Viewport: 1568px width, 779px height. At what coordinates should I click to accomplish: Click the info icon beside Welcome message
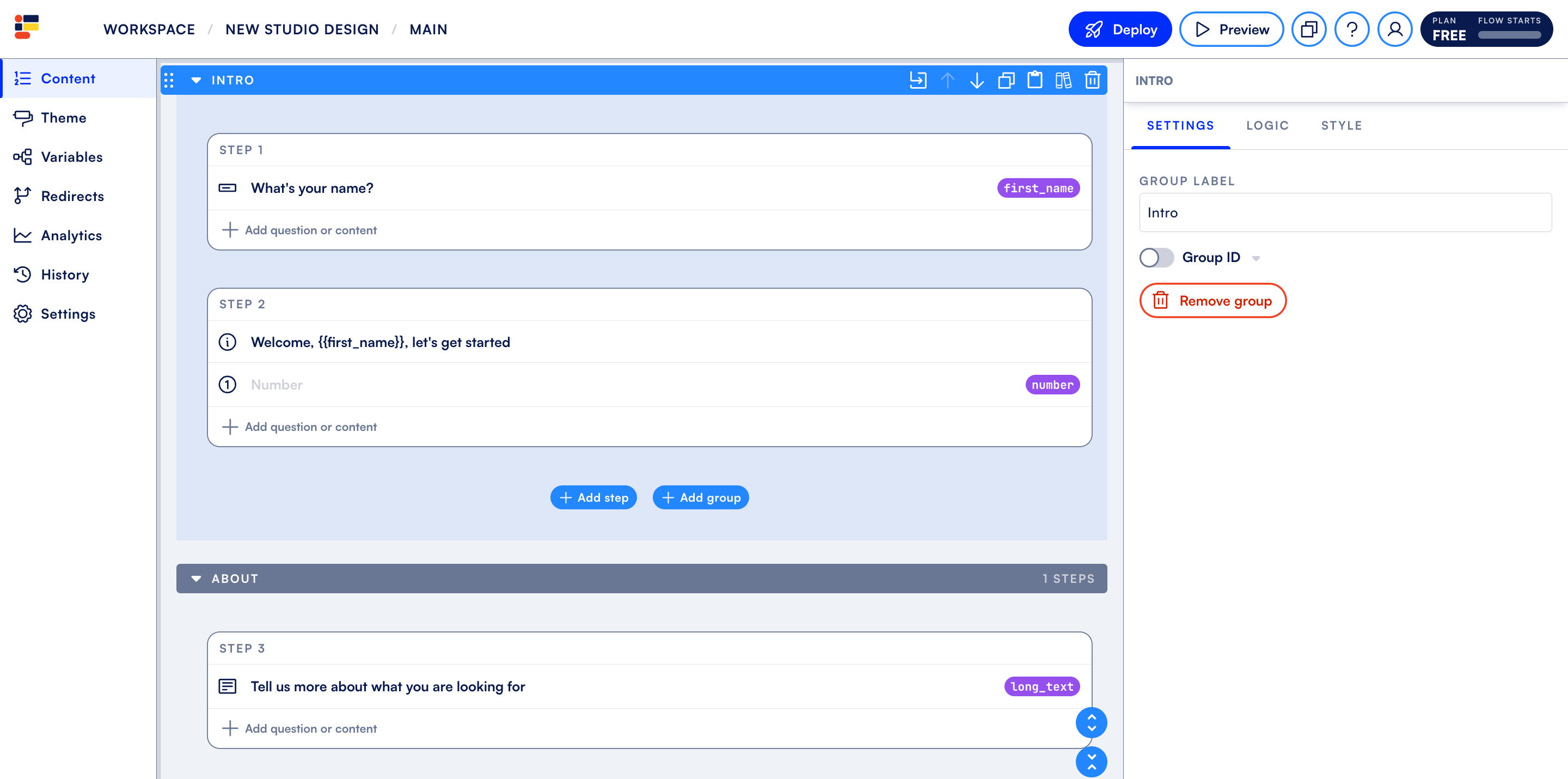point(228,342)
